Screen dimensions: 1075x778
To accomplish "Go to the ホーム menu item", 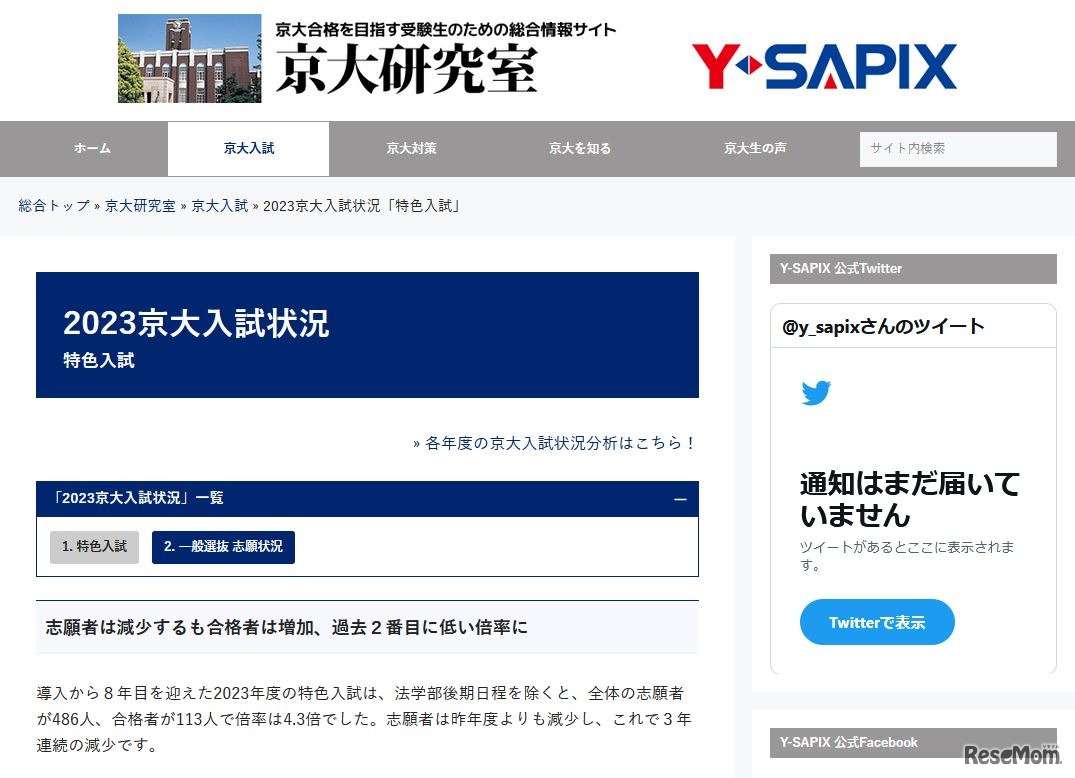I will click(x=92, y=148).
